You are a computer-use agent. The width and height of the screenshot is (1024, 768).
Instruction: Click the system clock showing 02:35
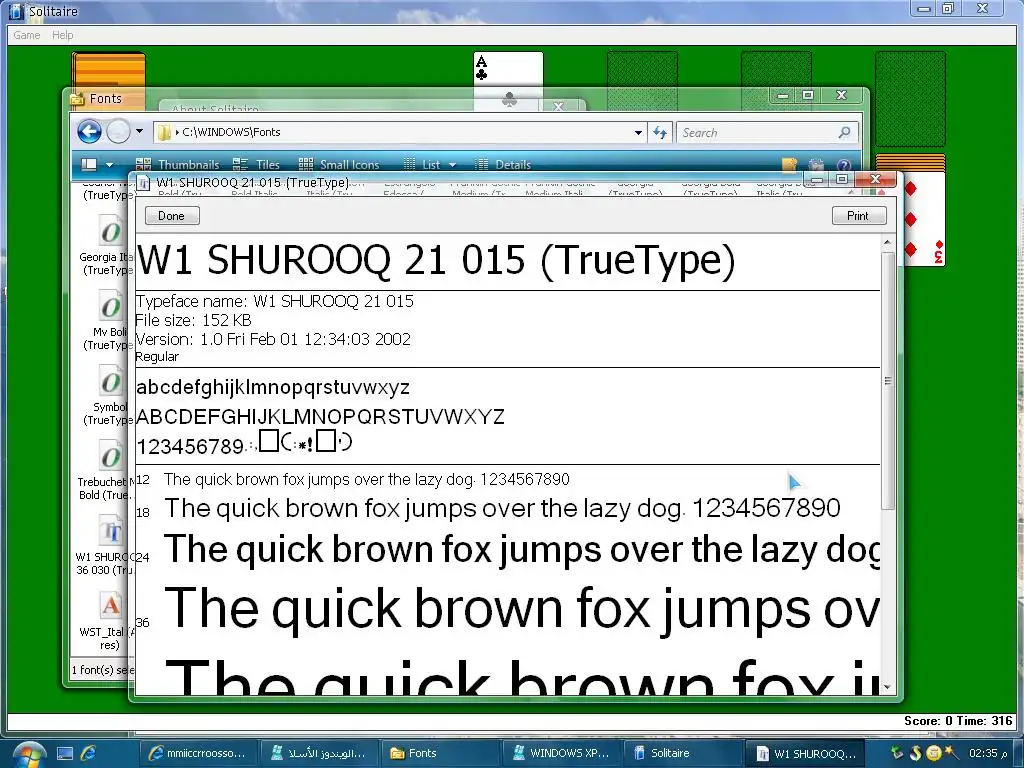tap(987, 753)
